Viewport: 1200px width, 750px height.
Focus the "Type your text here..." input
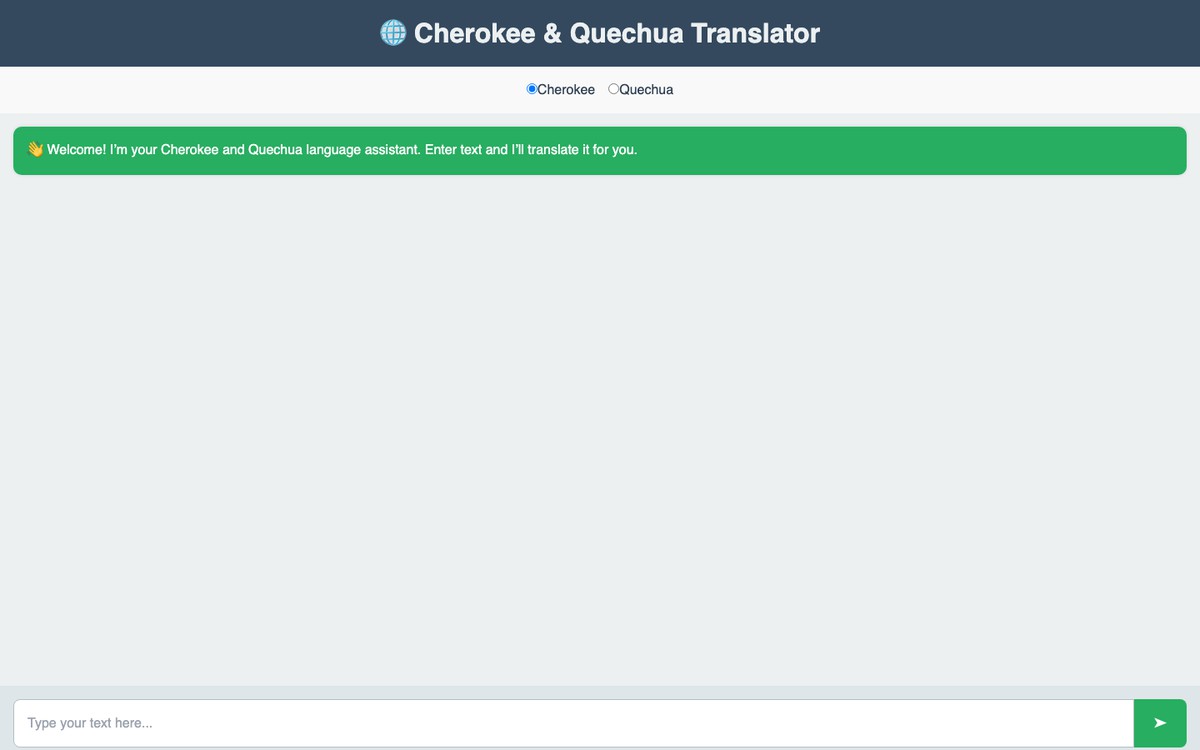(x=573, y=723)
